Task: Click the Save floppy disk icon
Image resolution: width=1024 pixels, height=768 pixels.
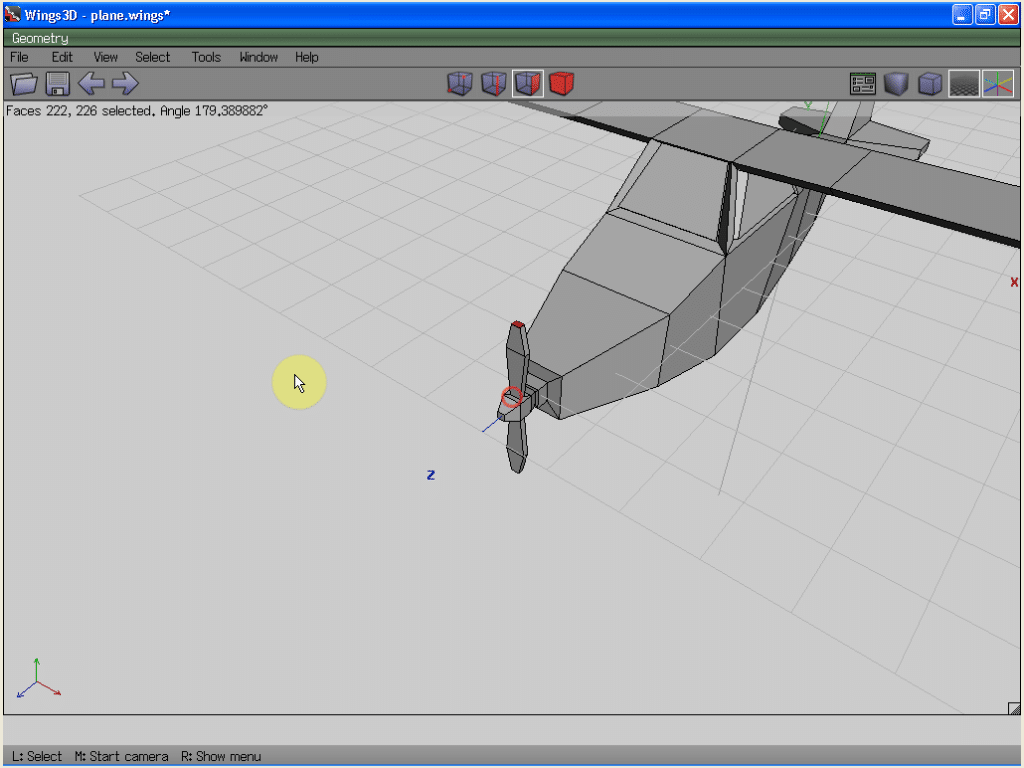Action: point(57,84)
